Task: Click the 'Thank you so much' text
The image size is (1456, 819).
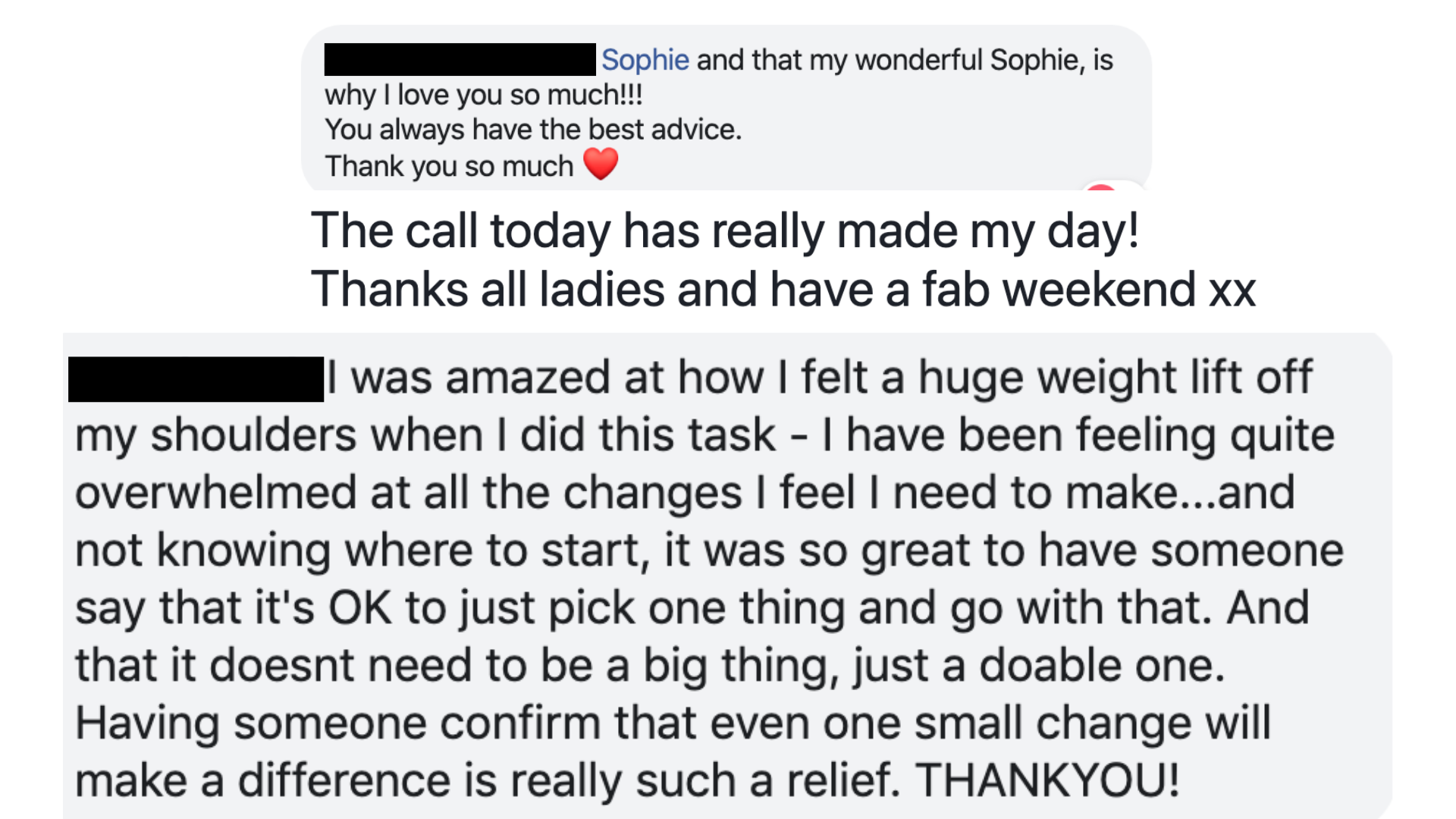Action: click(x=449, y=166)
